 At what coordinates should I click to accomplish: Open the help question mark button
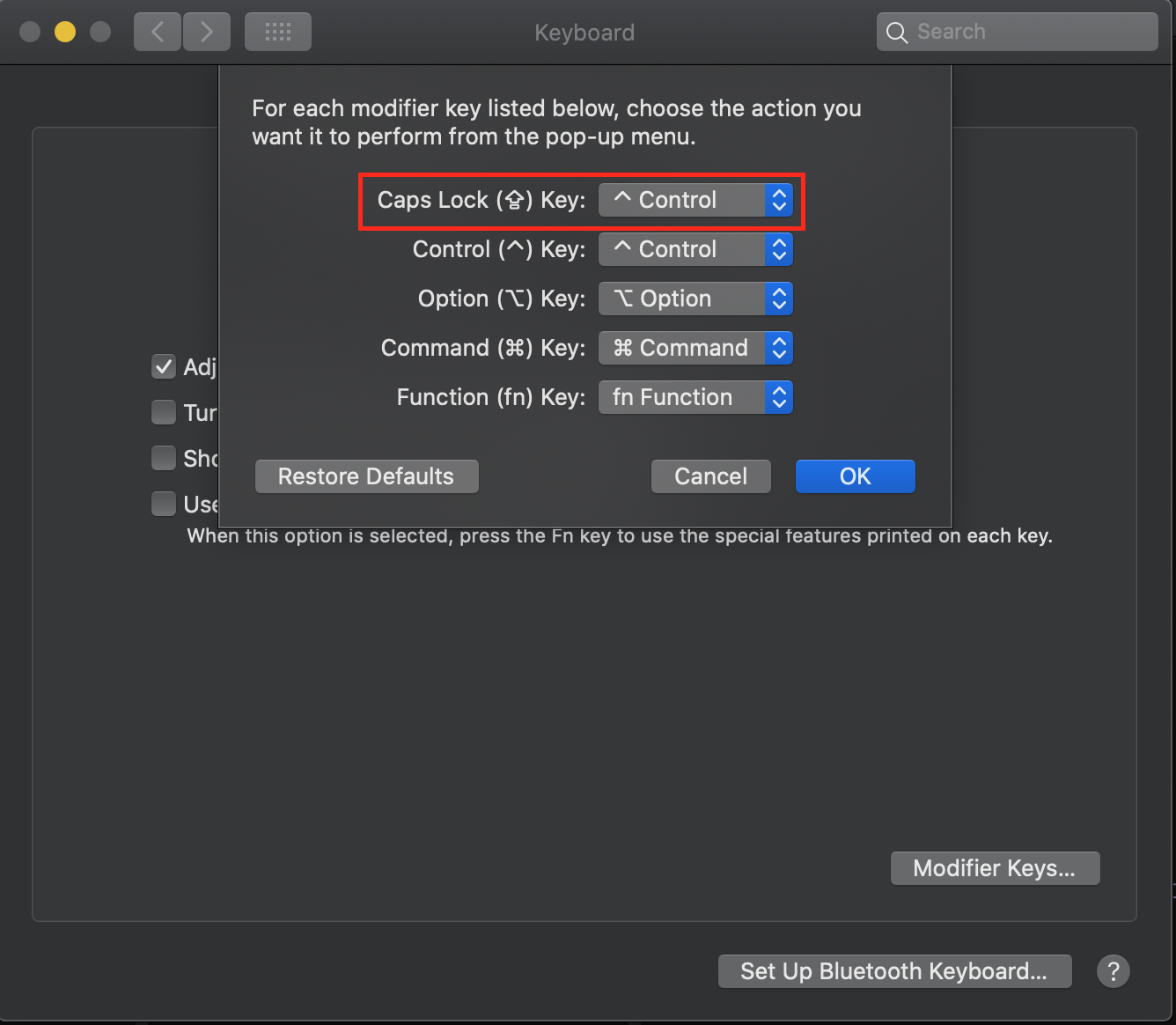[x=1113, y=971]
